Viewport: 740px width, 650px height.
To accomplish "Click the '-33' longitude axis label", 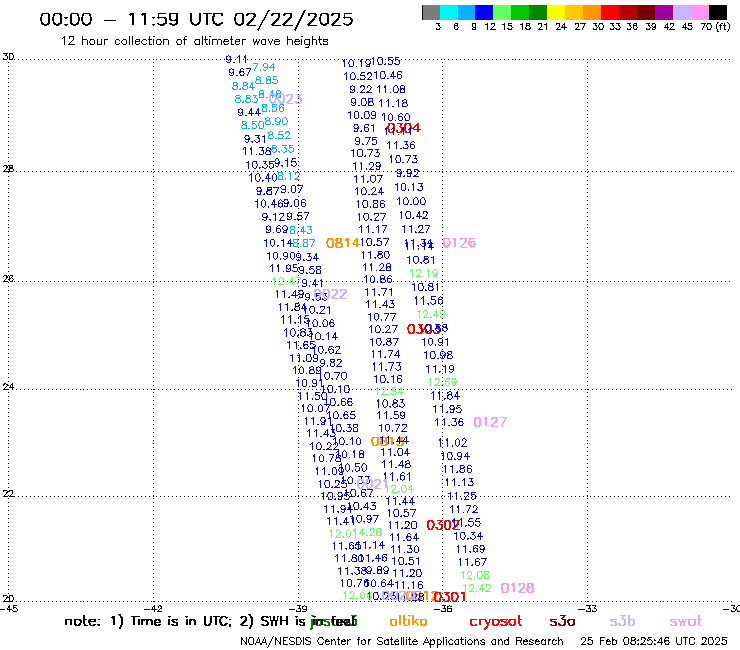I will [x=588, y=609].
